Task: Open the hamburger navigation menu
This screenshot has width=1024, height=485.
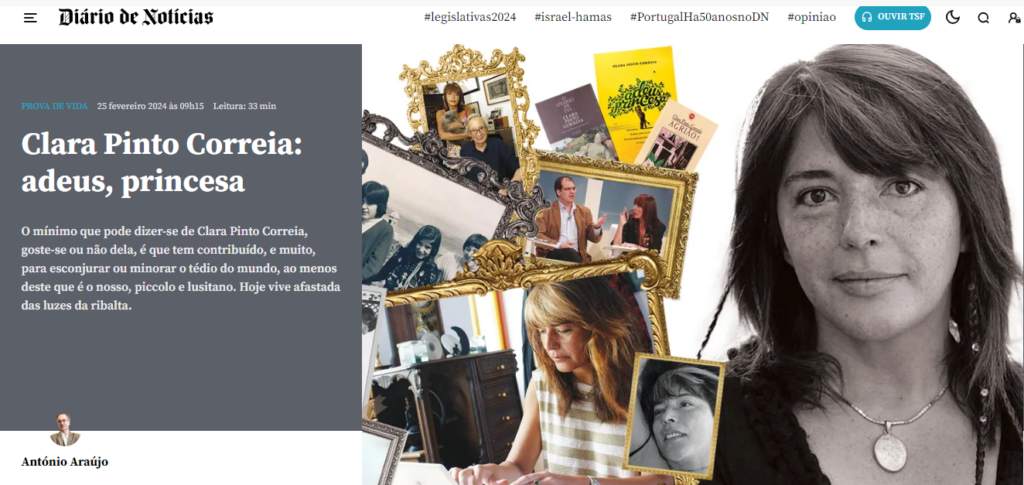Action: tap(30, 18)
